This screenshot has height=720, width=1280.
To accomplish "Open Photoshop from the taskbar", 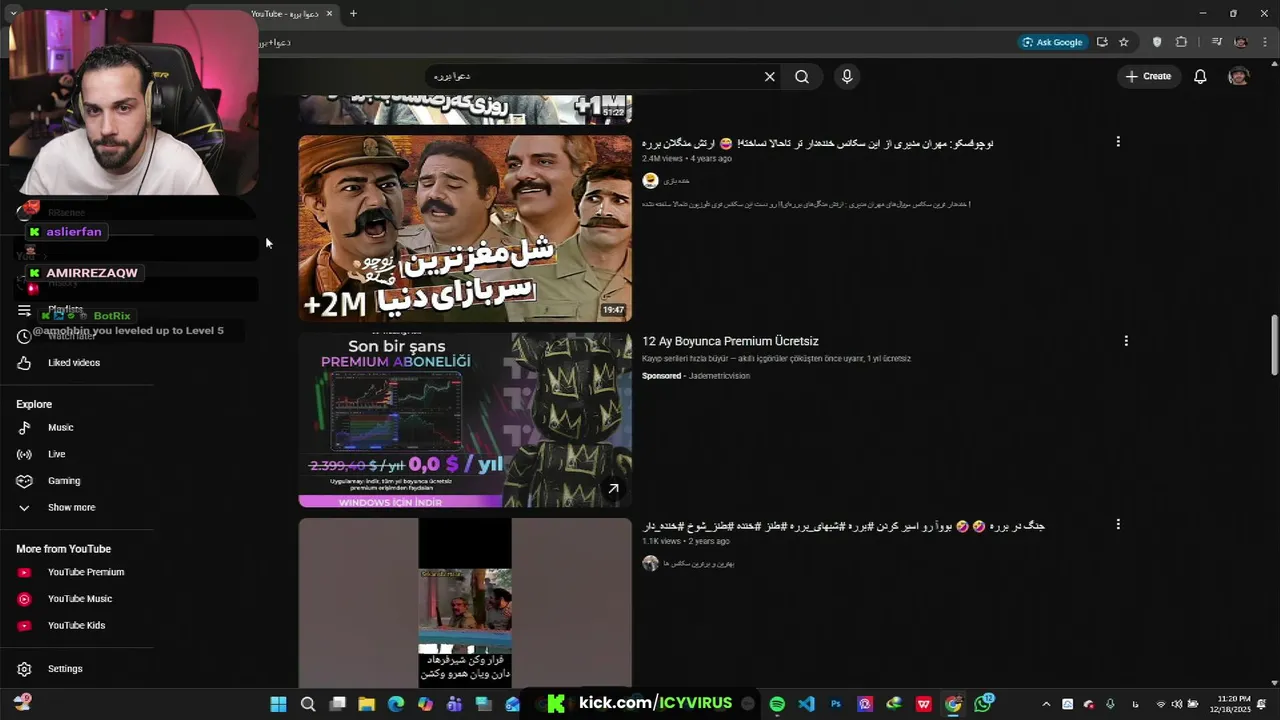I will click(x=836, y=704).
